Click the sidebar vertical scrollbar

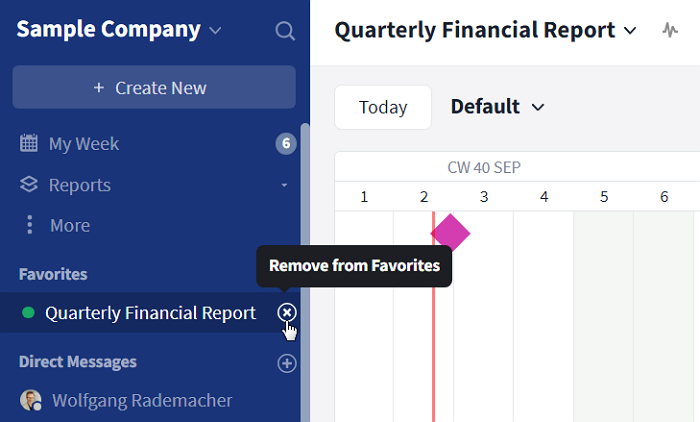[305, 272]
